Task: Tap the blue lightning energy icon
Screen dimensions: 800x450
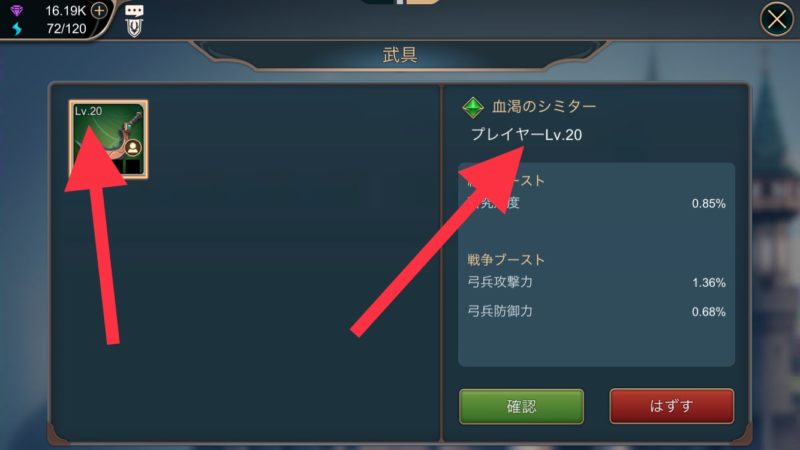Action: [17, 29]
